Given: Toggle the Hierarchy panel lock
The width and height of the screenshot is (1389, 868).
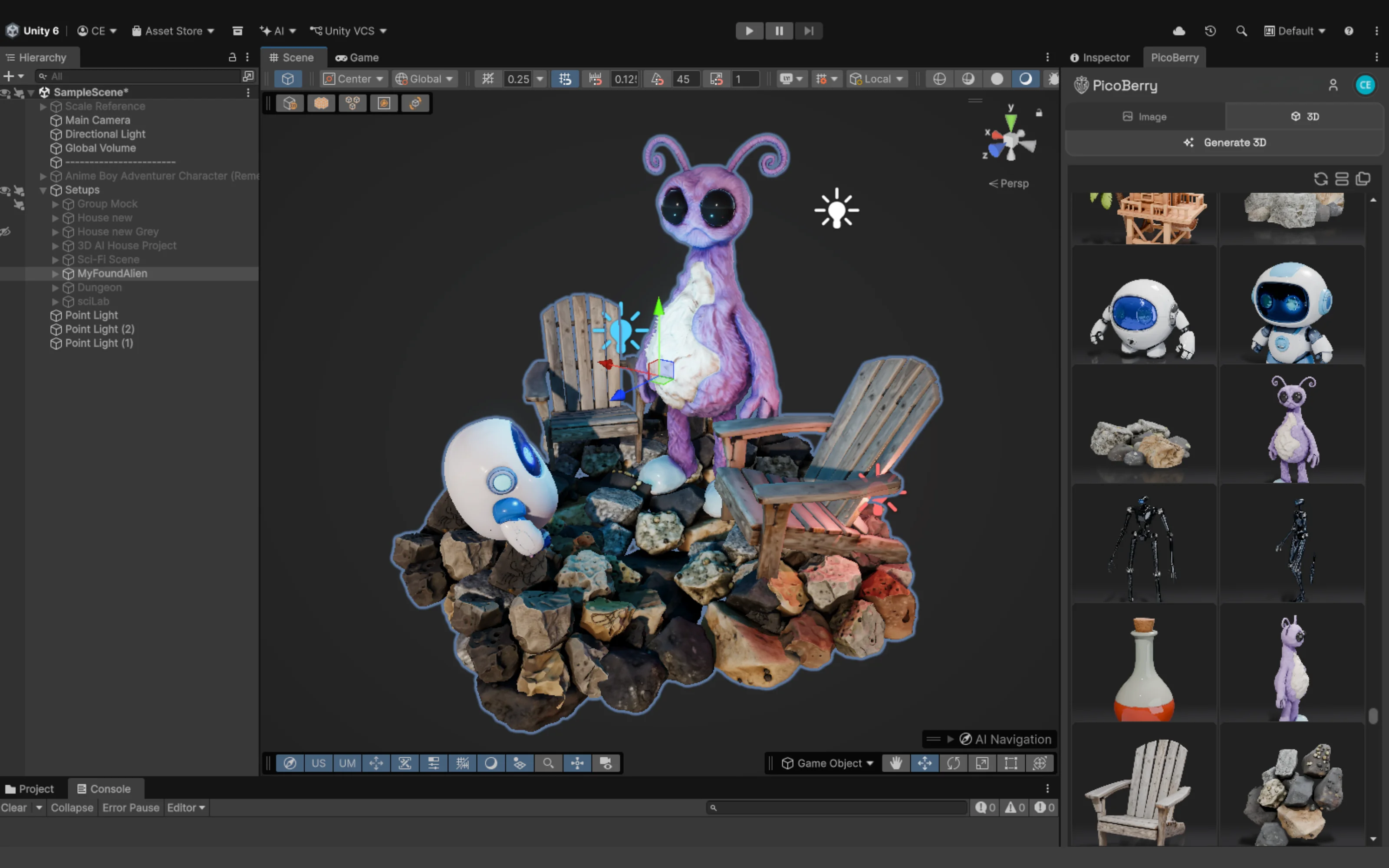Looking at the screenshot, I should (233, 57).
